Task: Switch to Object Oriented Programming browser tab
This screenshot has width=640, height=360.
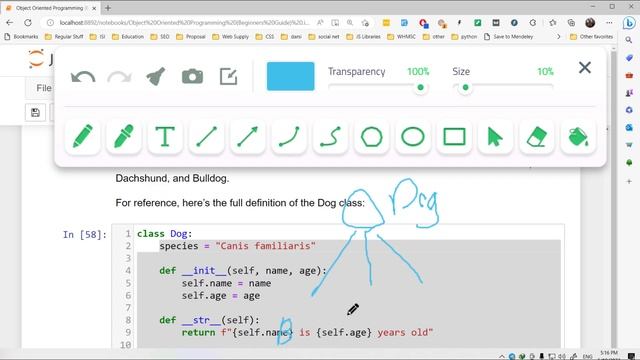Action: [50, 8]
